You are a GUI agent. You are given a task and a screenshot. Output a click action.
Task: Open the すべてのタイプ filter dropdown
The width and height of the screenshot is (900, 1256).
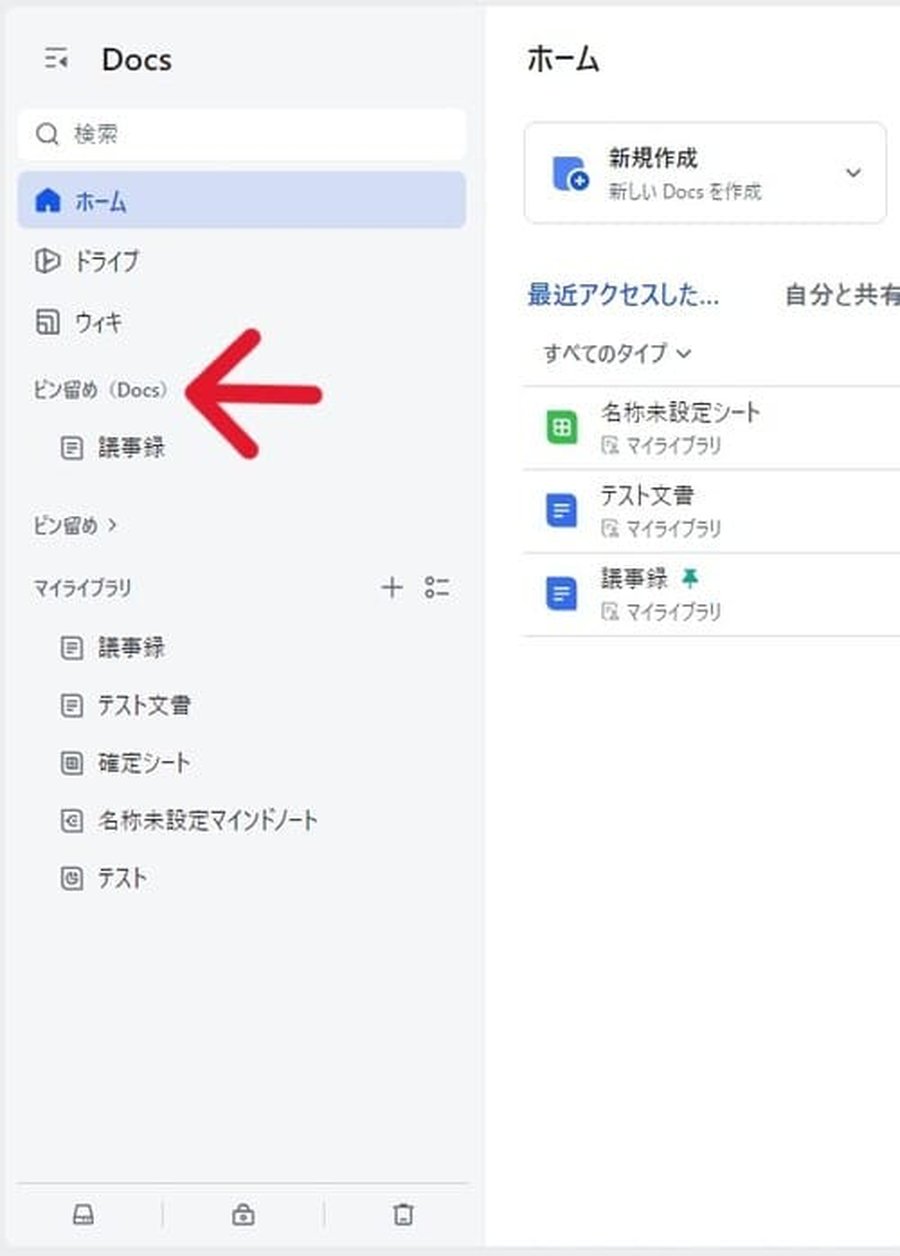[x=613, y=353]
